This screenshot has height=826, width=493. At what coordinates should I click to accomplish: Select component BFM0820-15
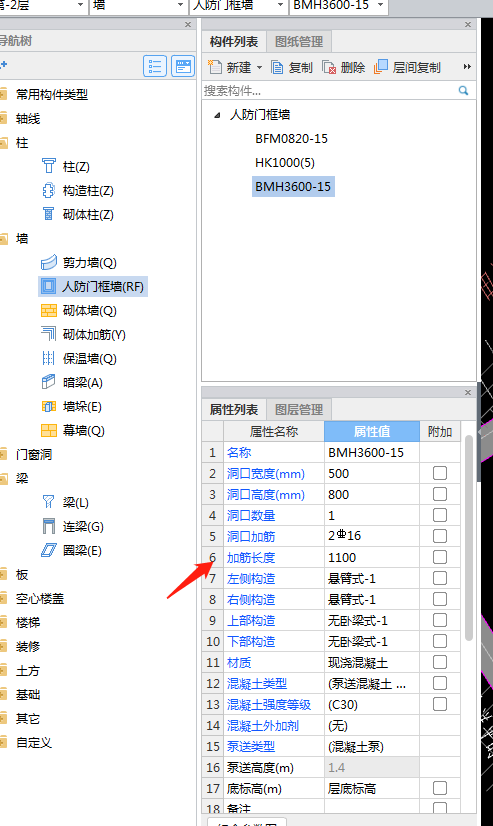click(x=291, y=139)
